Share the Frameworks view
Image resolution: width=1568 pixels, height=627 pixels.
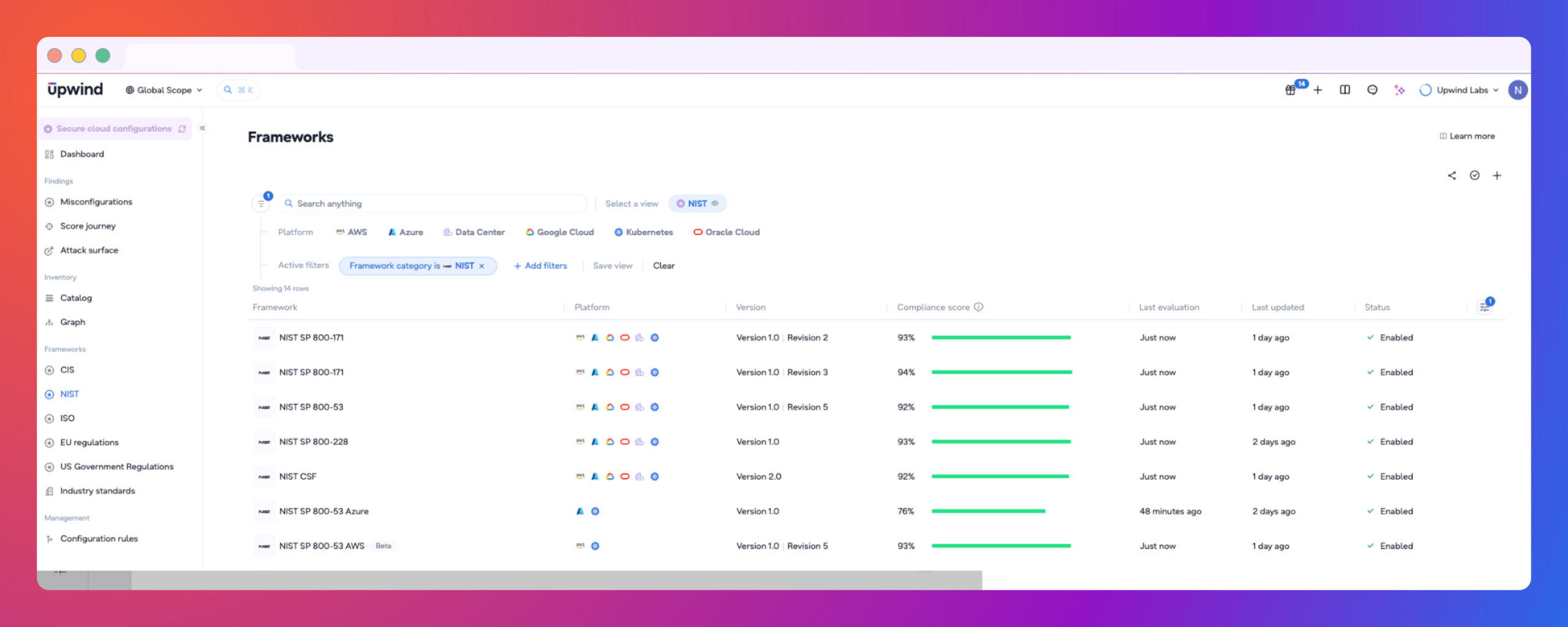click(x=1452, y=176)
